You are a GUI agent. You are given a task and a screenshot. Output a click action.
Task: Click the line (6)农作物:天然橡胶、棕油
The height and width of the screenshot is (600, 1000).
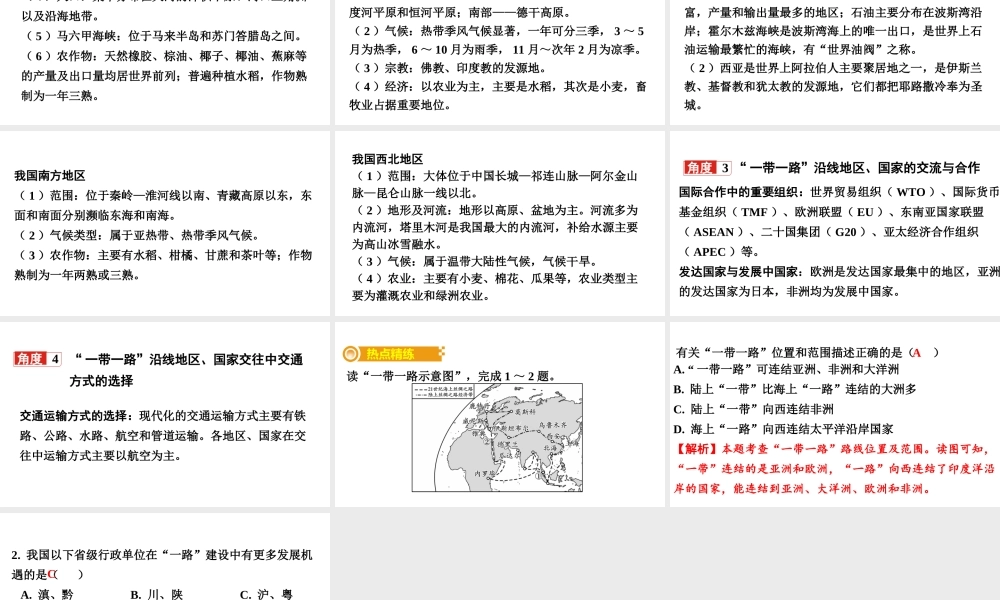pyautogui.click(x=164, y=55)
